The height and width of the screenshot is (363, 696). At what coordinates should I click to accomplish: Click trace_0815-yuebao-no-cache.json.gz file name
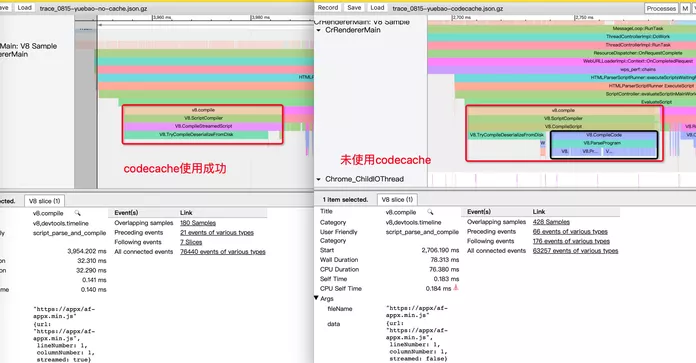pos(93,8)
